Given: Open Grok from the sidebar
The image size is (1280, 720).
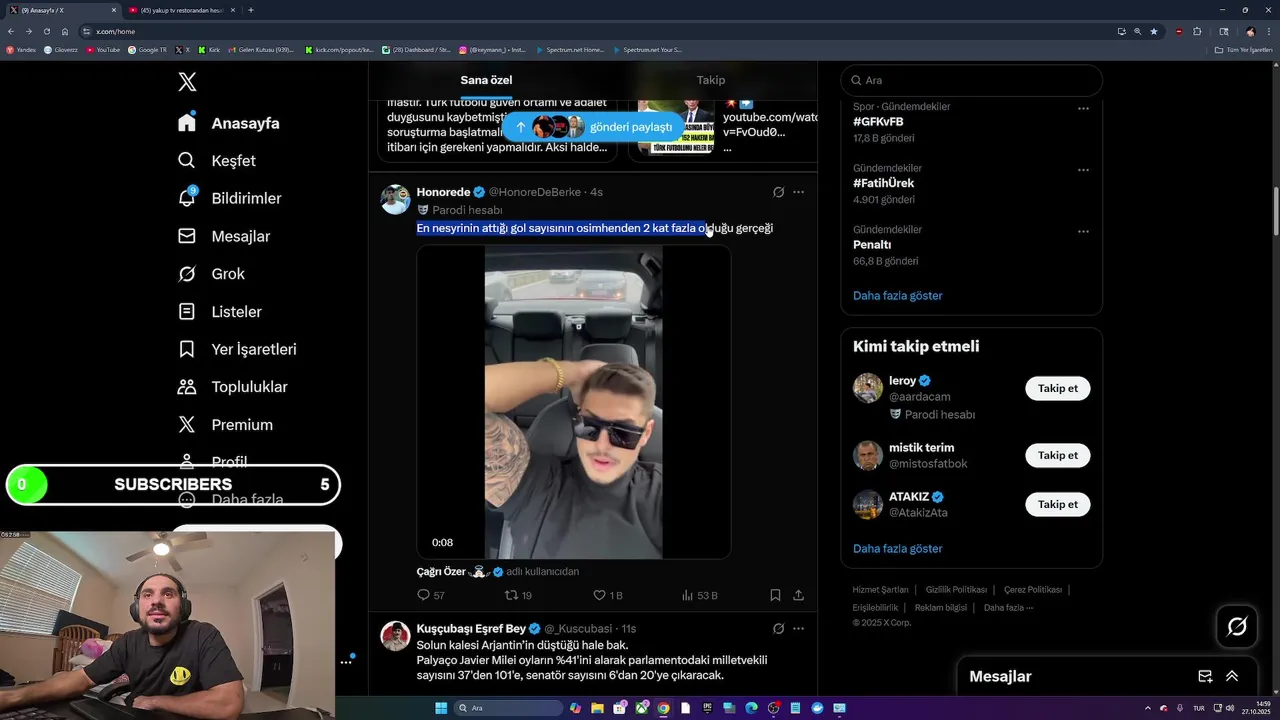Looking at the screenshot, I should (x=211, y=274).
